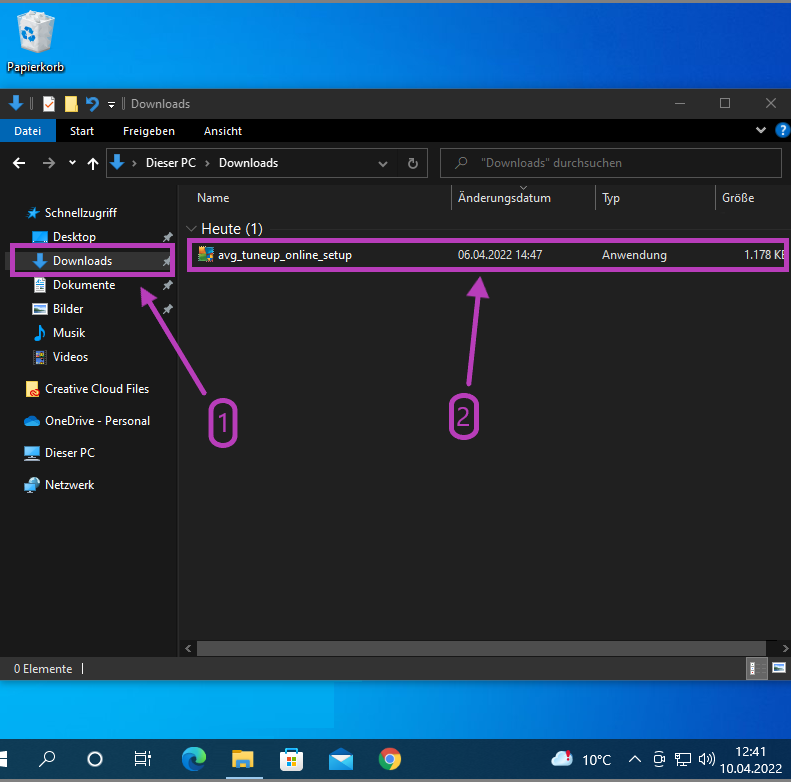This screenshot has width=791, height=782.
Task: Expand the ribbon with the chevron
Action: (x=761, y=130)
